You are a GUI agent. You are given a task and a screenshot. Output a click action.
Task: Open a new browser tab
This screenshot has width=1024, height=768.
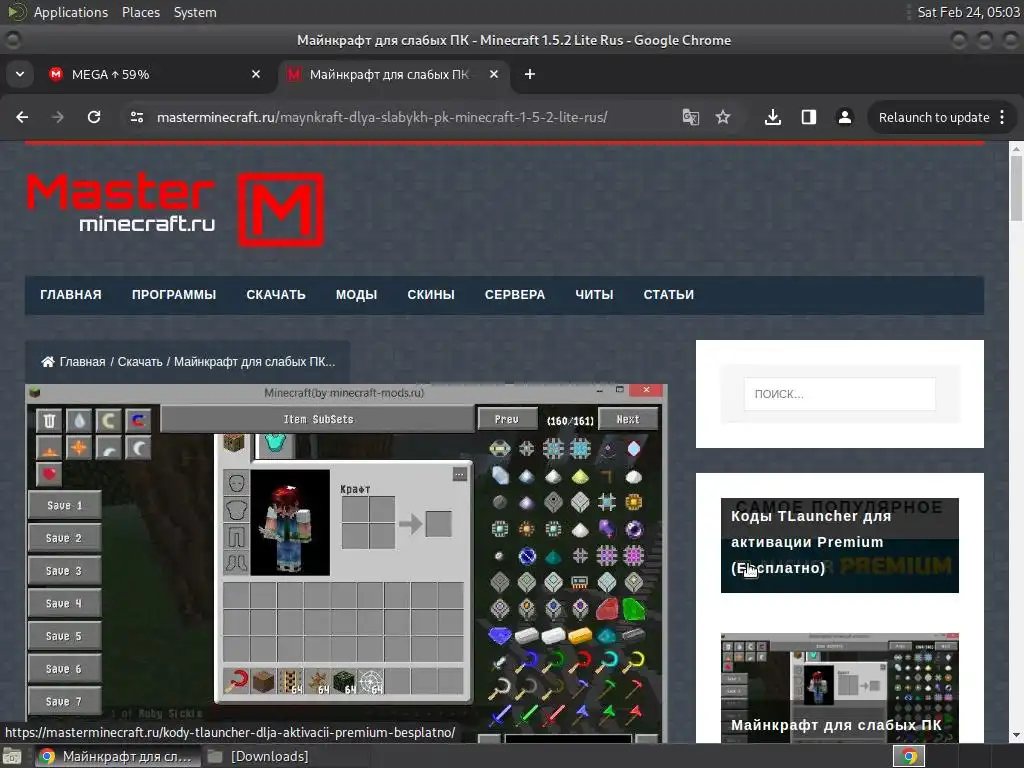click(530, 74)
